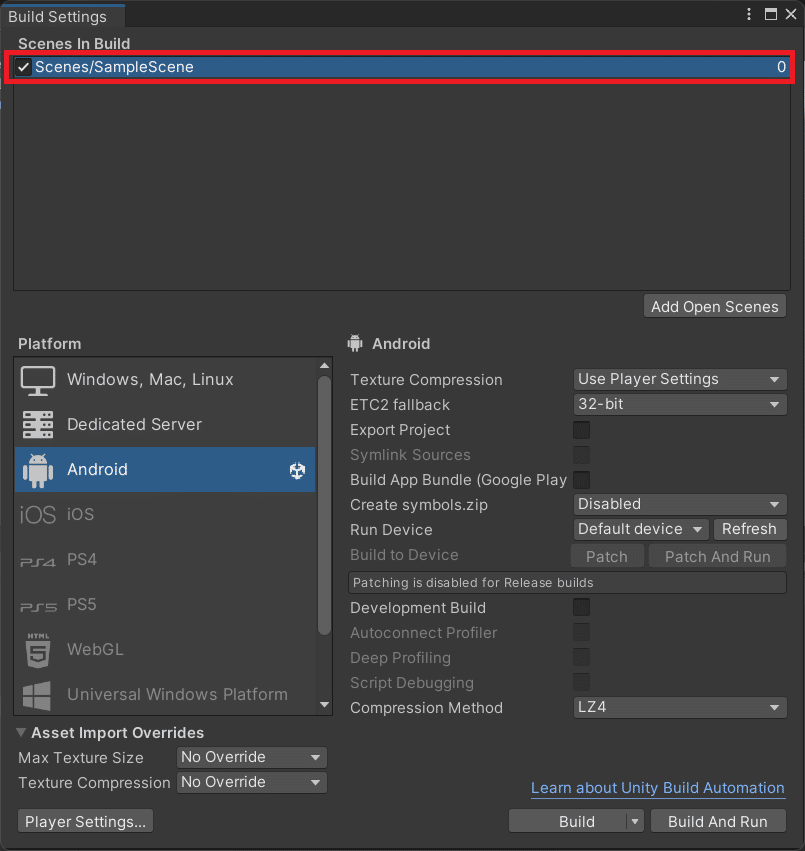Click the Build button
This screenshot has height=851, width=805.
pos(568,821)
